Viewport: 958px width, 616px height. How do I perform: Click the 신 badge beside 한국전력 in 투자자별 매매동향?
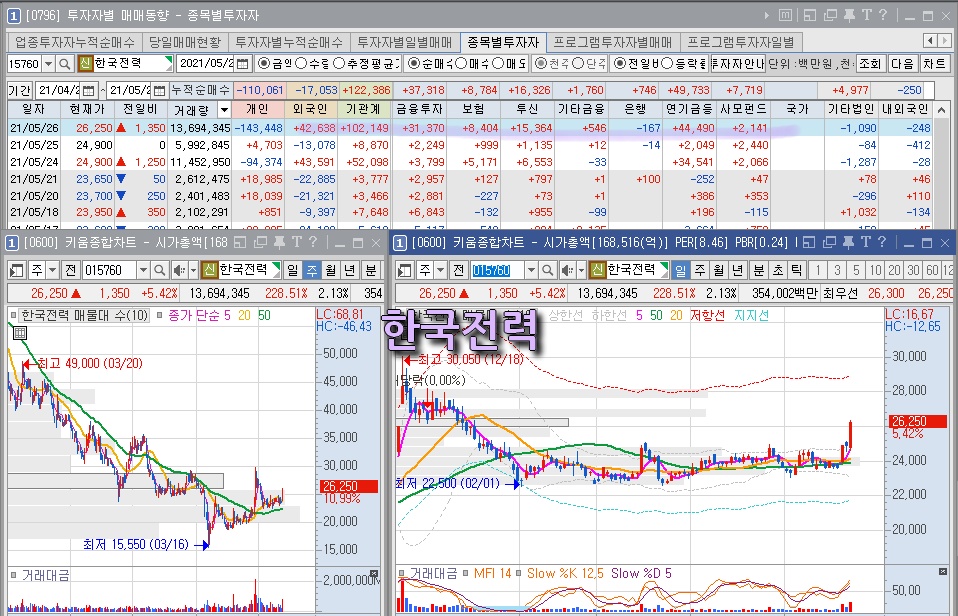click(x=85, y=64)
